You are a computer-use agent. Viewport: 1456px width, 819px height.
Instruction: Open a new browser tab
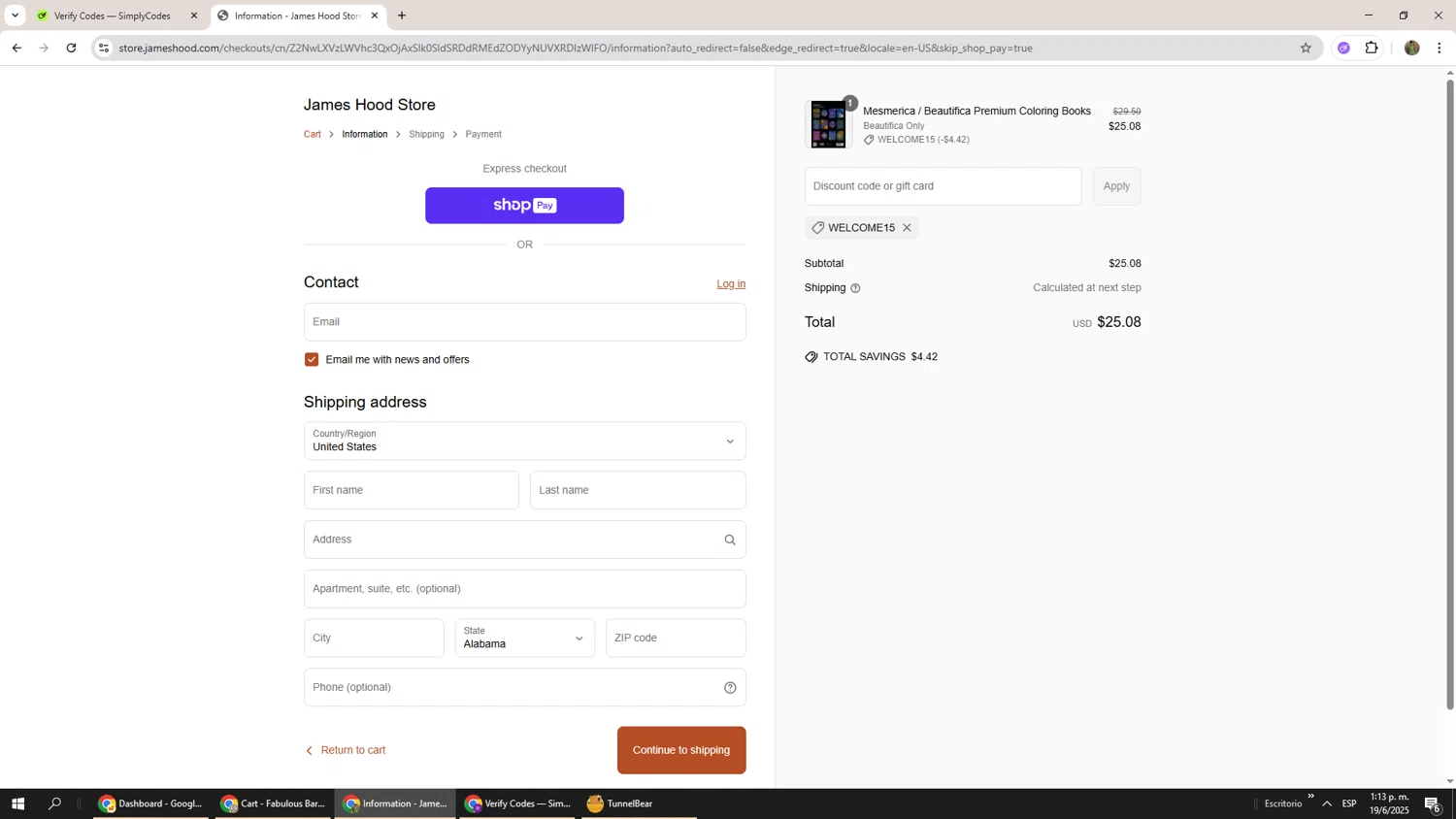[402, 16]
